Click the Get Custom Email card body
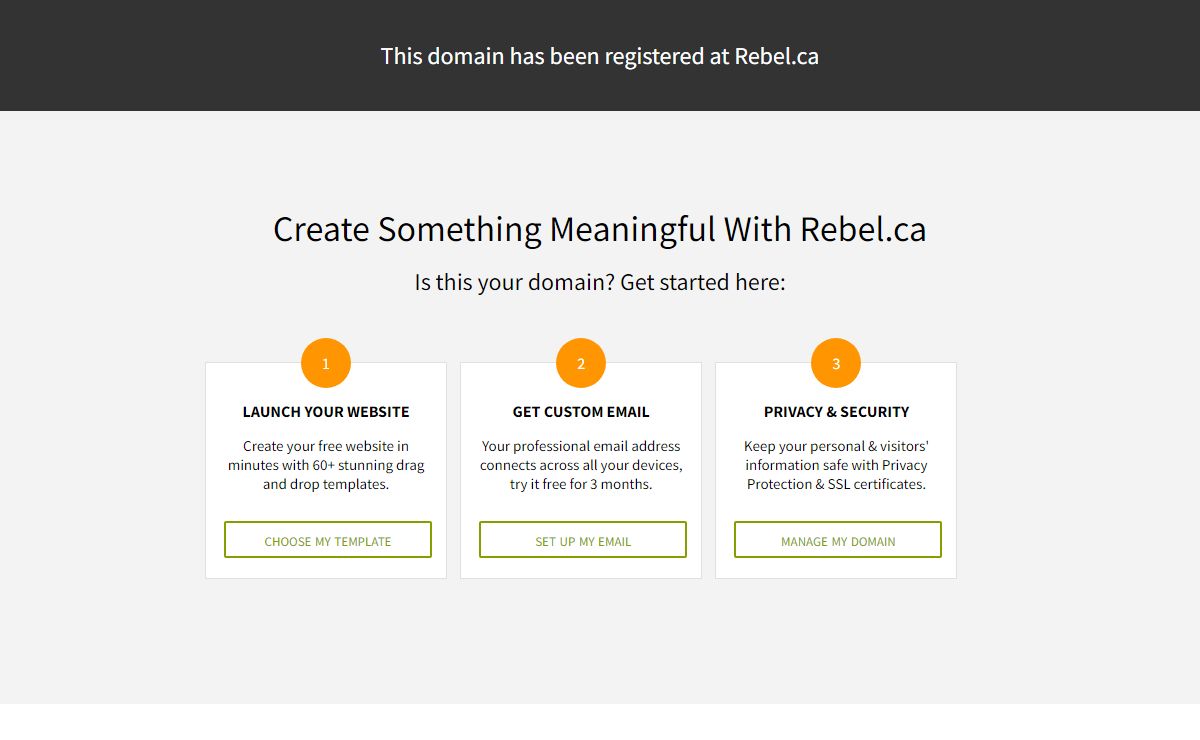 581,470
